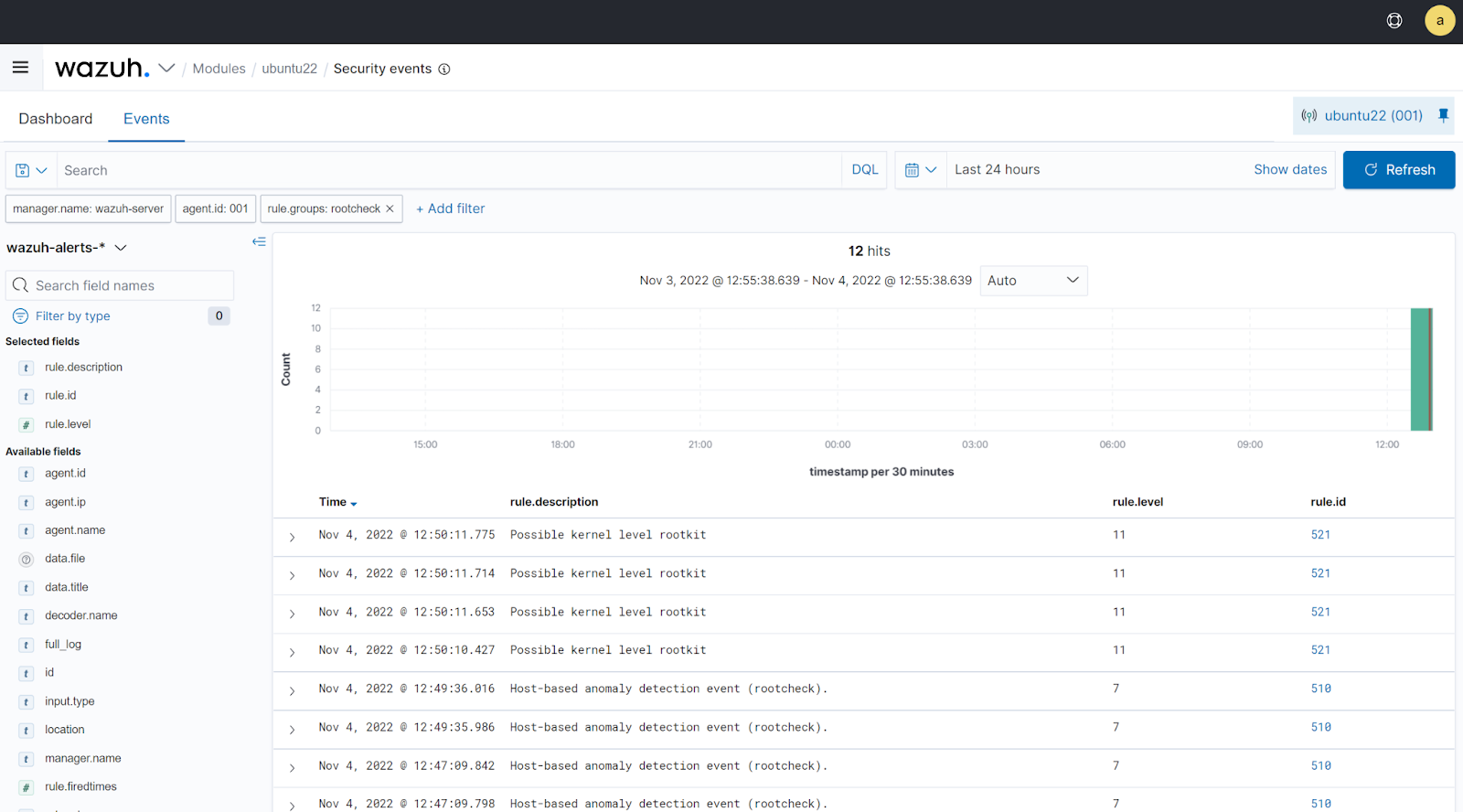Click the rule.firedtimes field type icon
Viewport: 1463px width, 812px height.
pyautogui.click(x=27, y=787)
